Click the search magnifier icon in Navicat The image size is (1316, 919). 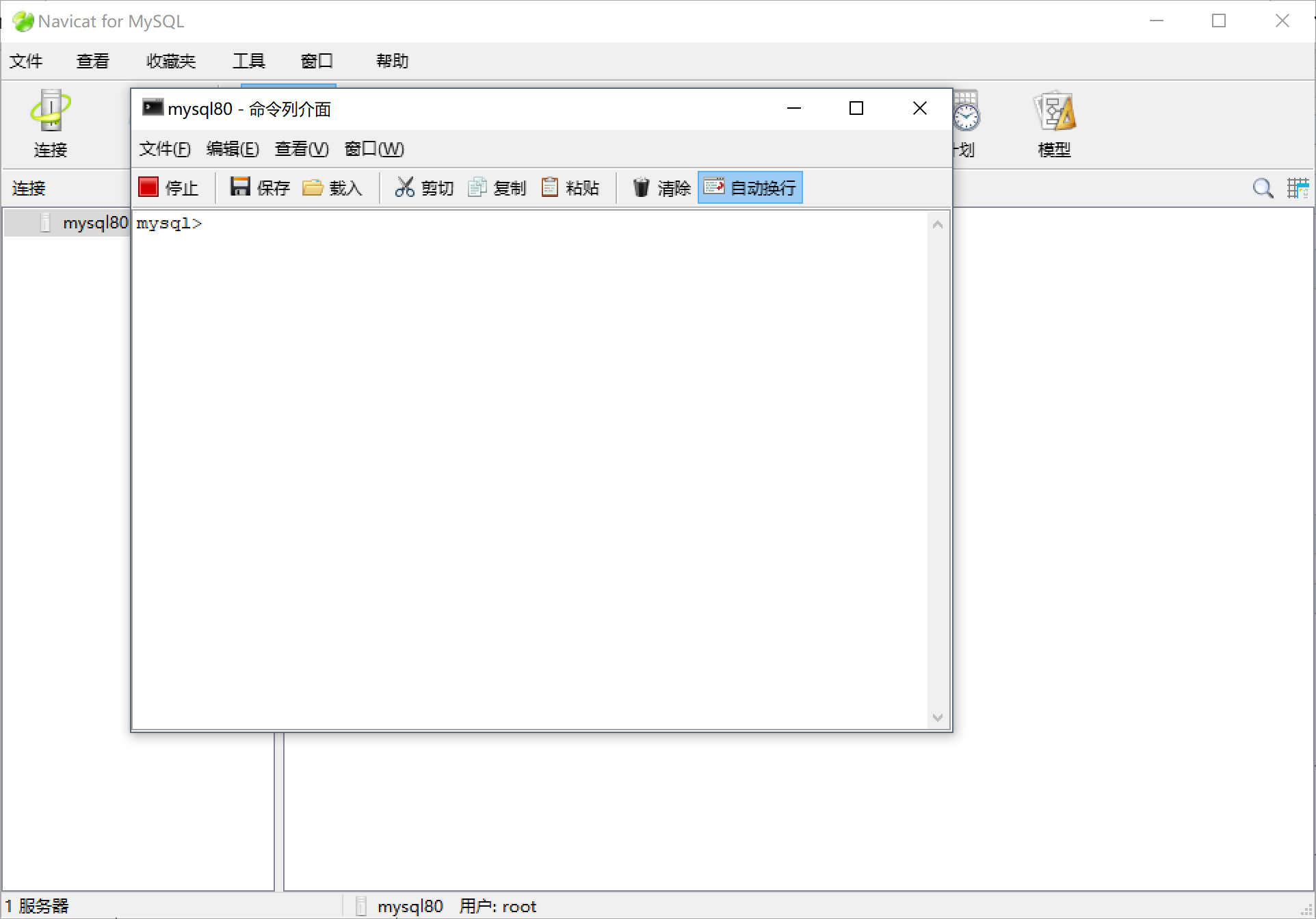tap(1263, 188)
